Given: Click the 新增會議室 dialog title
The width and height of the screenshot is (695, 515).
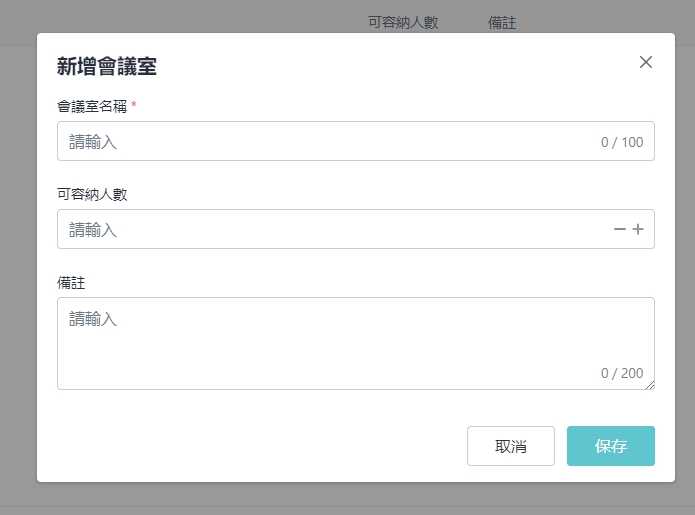Looking at the screenshot, I should point(106,67).
